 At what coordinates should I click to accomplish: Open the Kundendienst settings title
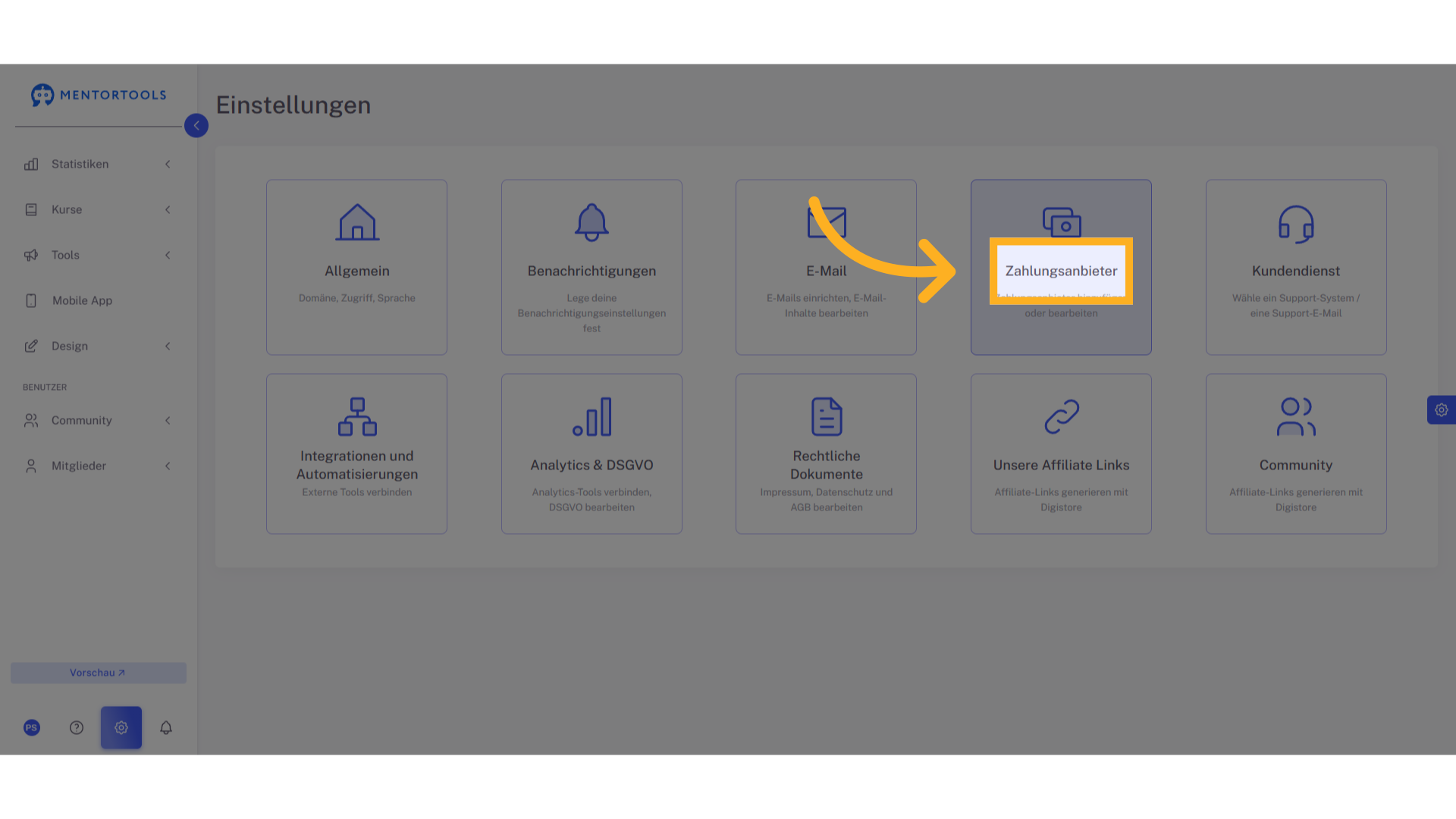point(1296,271)
